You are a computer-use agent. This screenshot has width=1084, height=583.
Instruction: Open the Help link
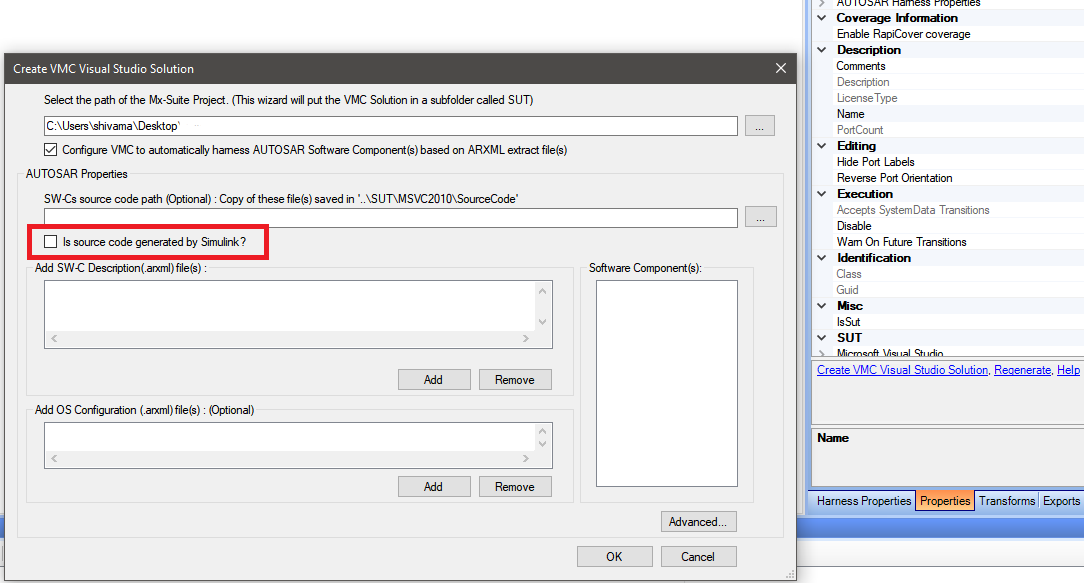1068,370
